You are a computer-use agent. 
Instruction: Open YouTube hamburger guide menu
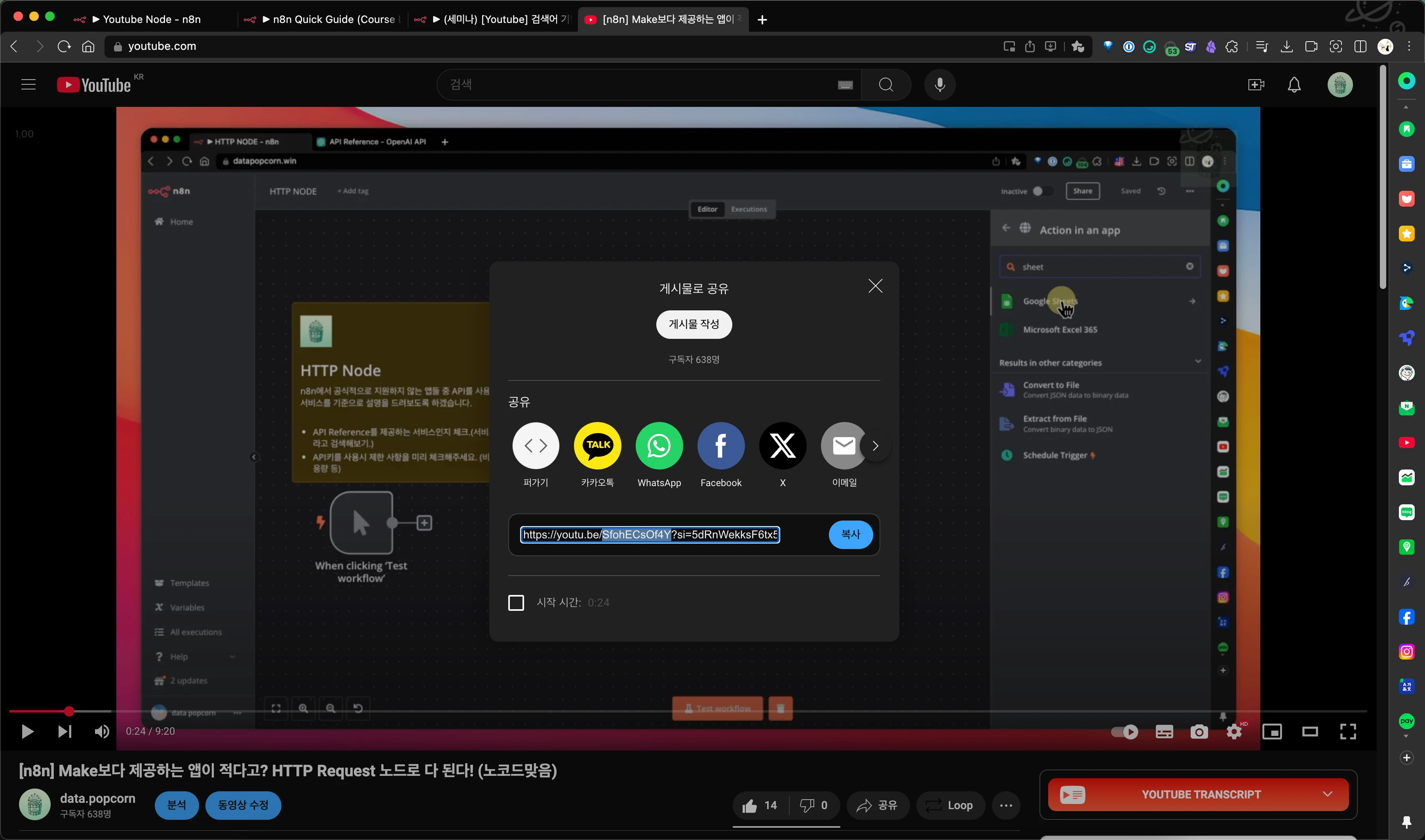pyautogui.click(x=28, y=85)
